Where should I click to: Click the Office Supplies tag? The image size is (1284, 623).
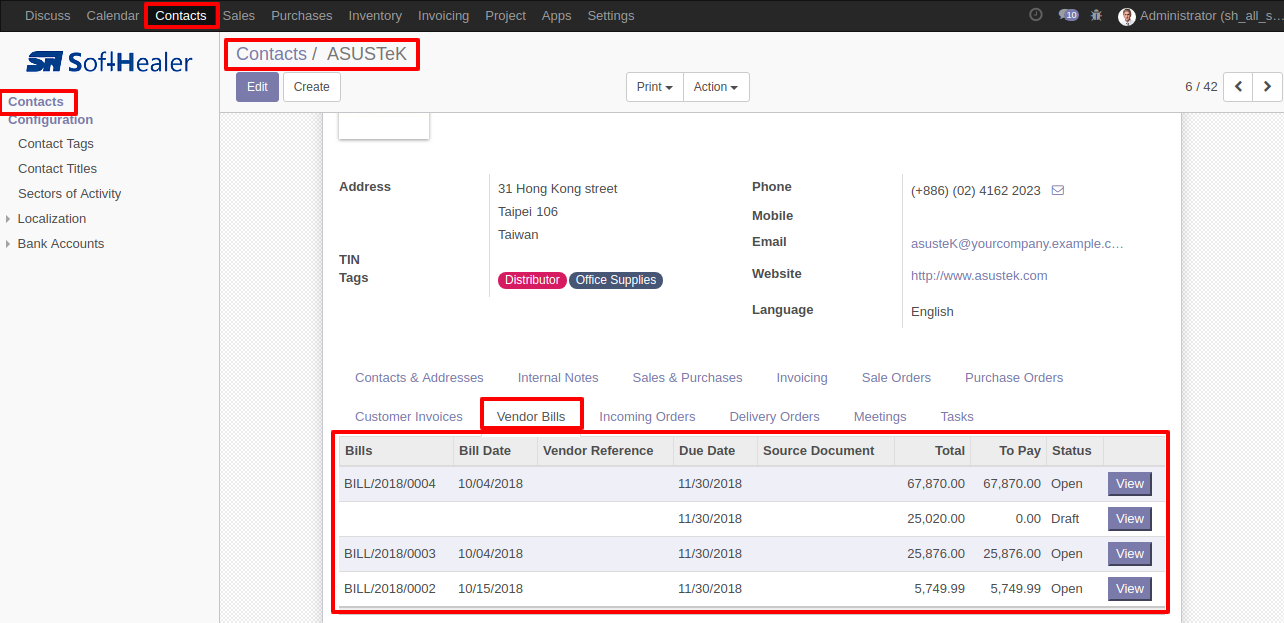tap(616, 281)
